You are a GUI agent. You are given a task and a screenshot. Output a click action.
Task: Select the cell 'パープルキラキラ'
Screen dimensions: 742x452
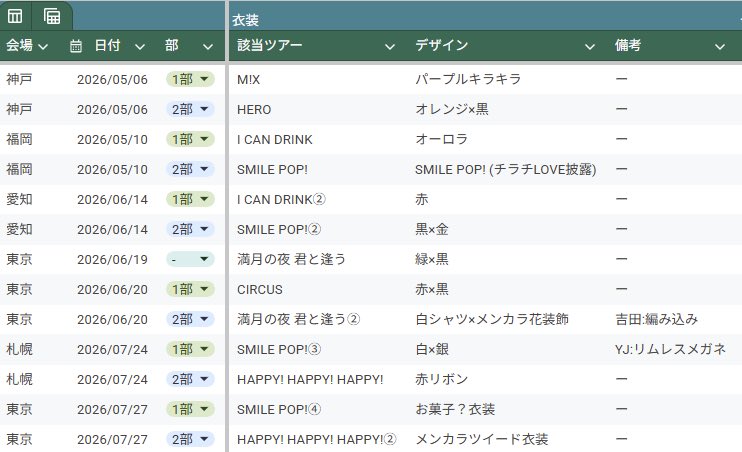pyautogui.click(x=468, y=79)
